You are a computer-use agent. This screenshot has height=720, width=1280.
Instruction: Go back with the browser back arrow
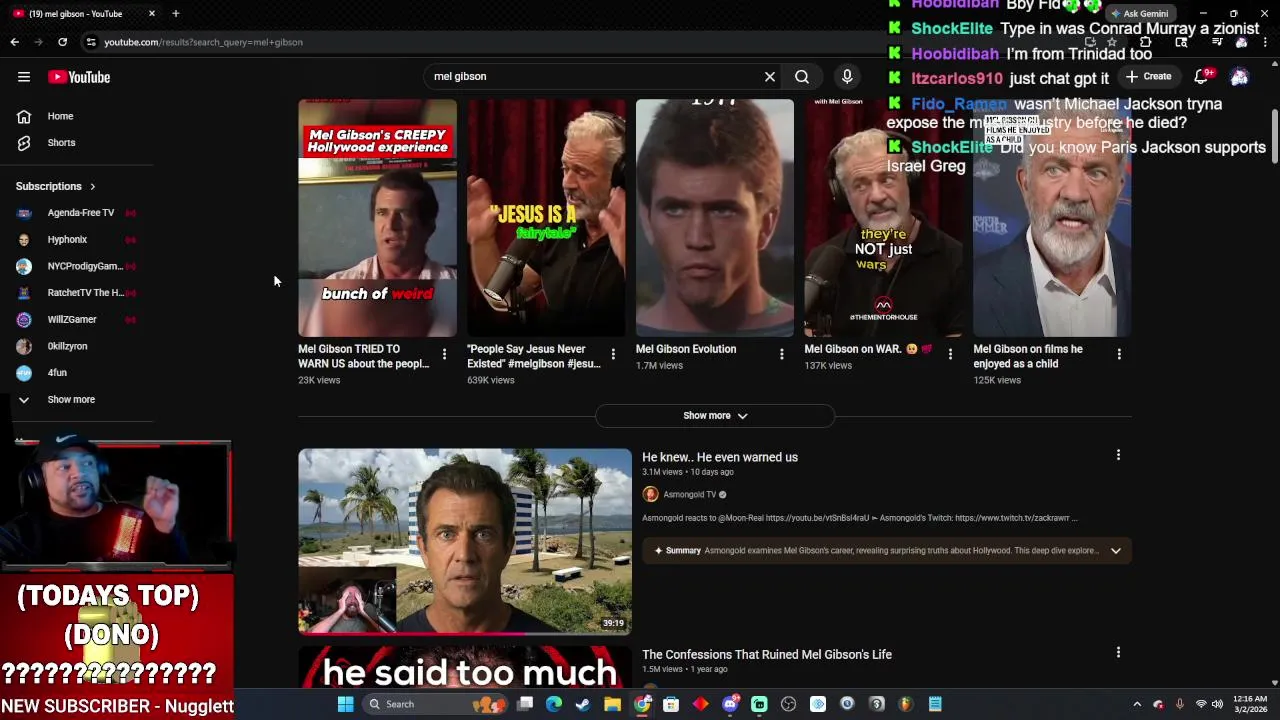(x=14, y=42)
